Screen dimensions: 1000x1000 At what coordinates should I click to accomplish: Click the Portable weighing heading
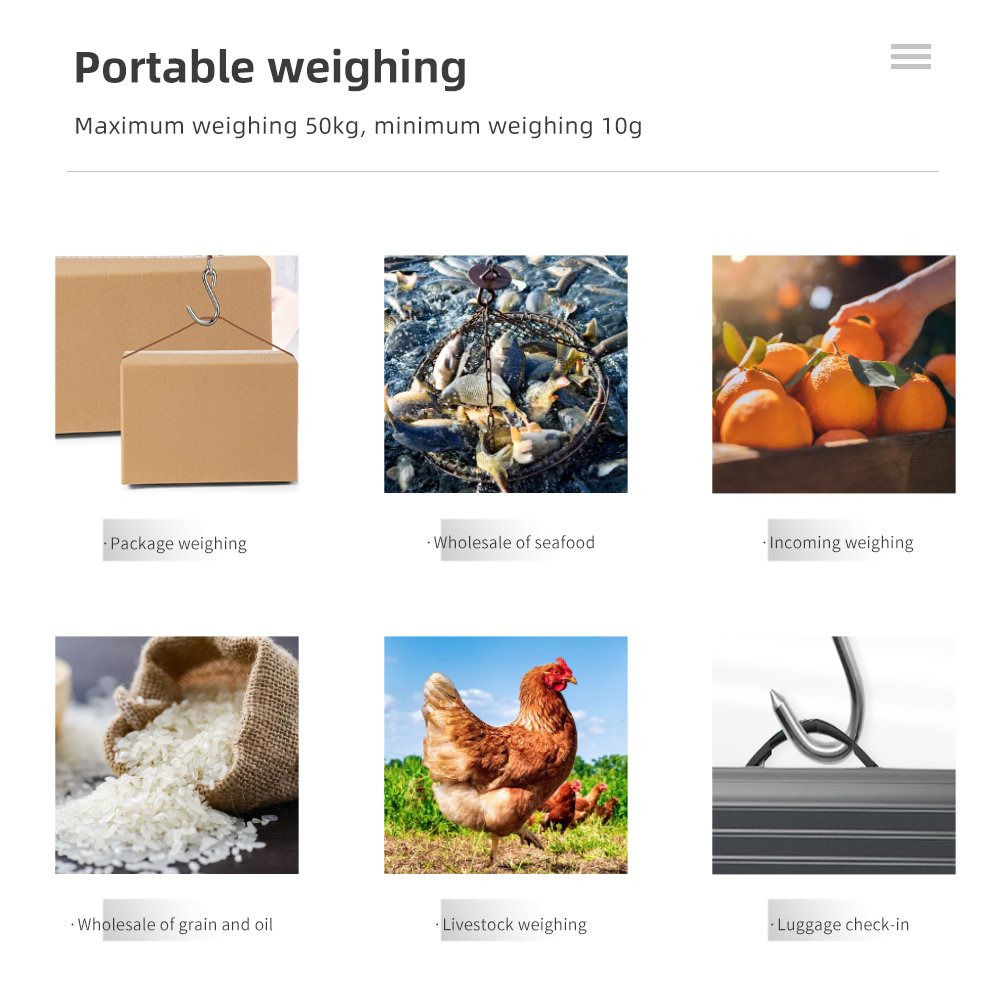(x=270, y=67)
